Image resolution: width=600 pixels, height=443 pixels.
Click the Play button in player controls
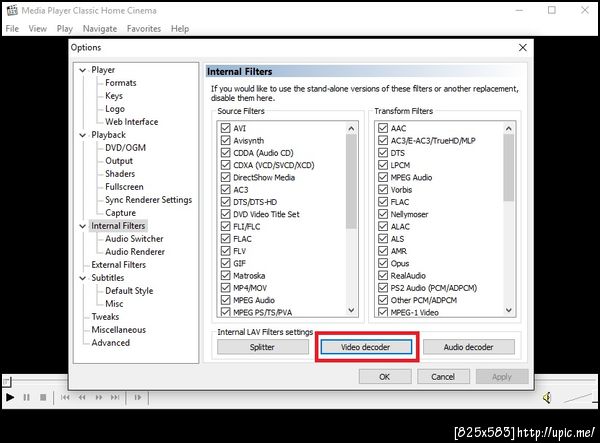[10, 397]
